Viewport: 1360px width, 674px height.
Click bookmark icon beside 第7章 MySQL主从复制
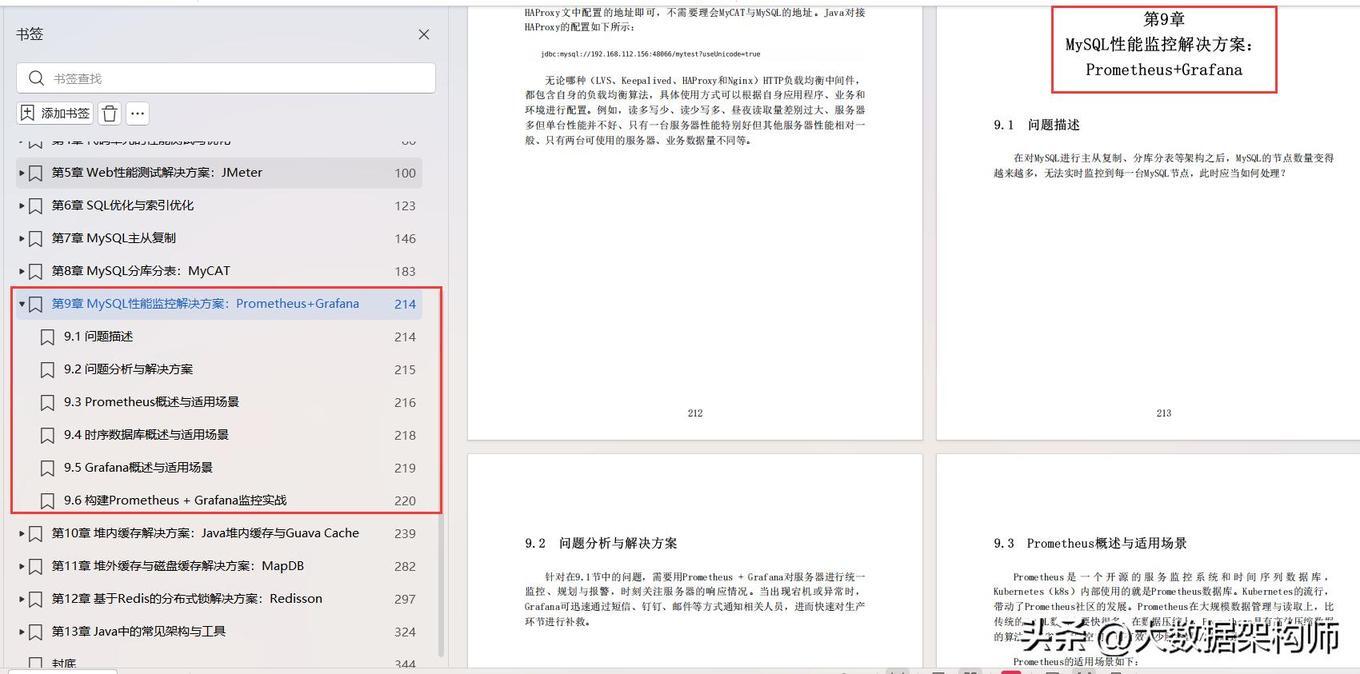(36, 239)
